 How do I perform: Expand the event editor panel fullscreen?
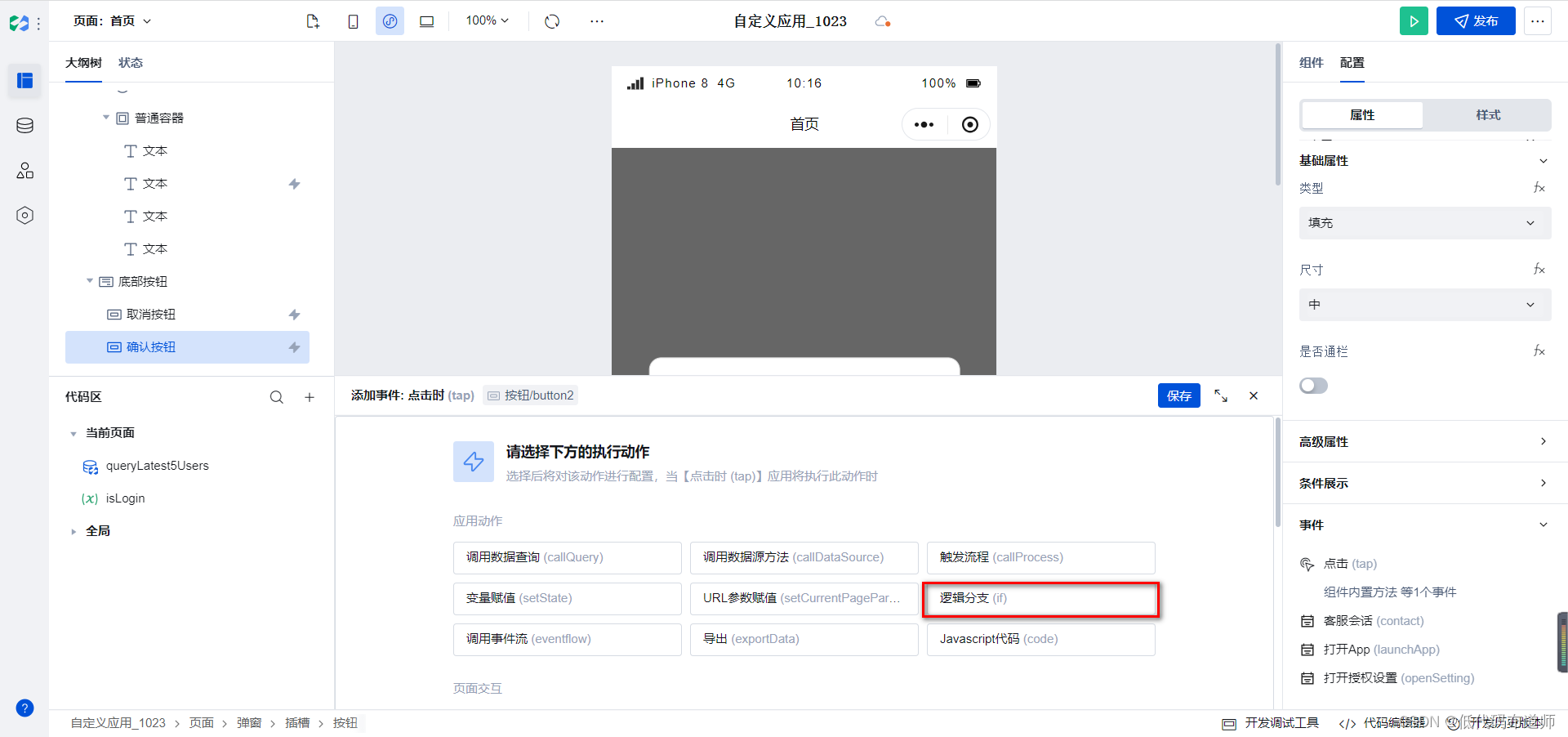1221,395
